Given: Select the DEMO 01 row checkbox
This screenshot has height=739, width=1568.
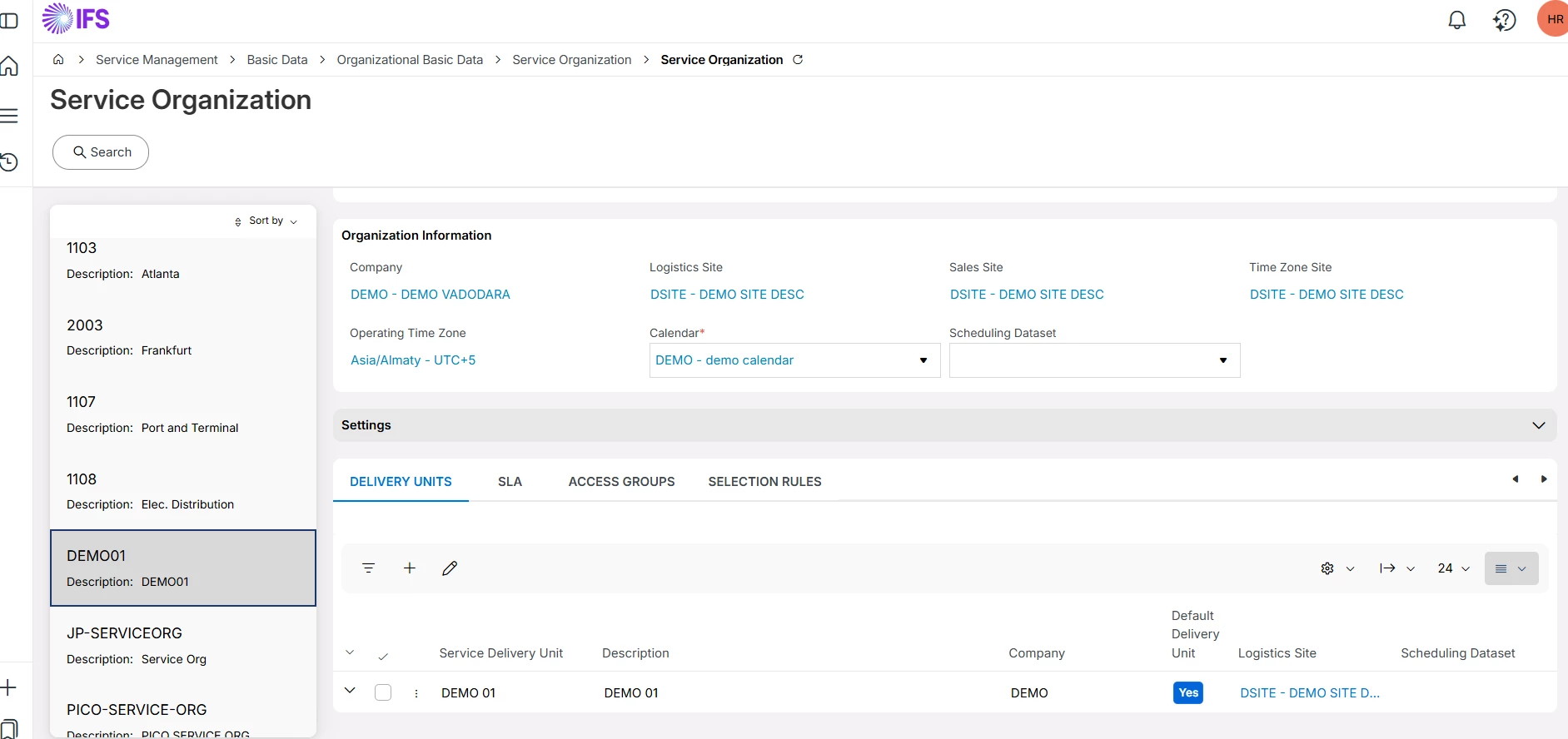Looking at the screenshot, I should pyautogui.click(x=383, y=692).
